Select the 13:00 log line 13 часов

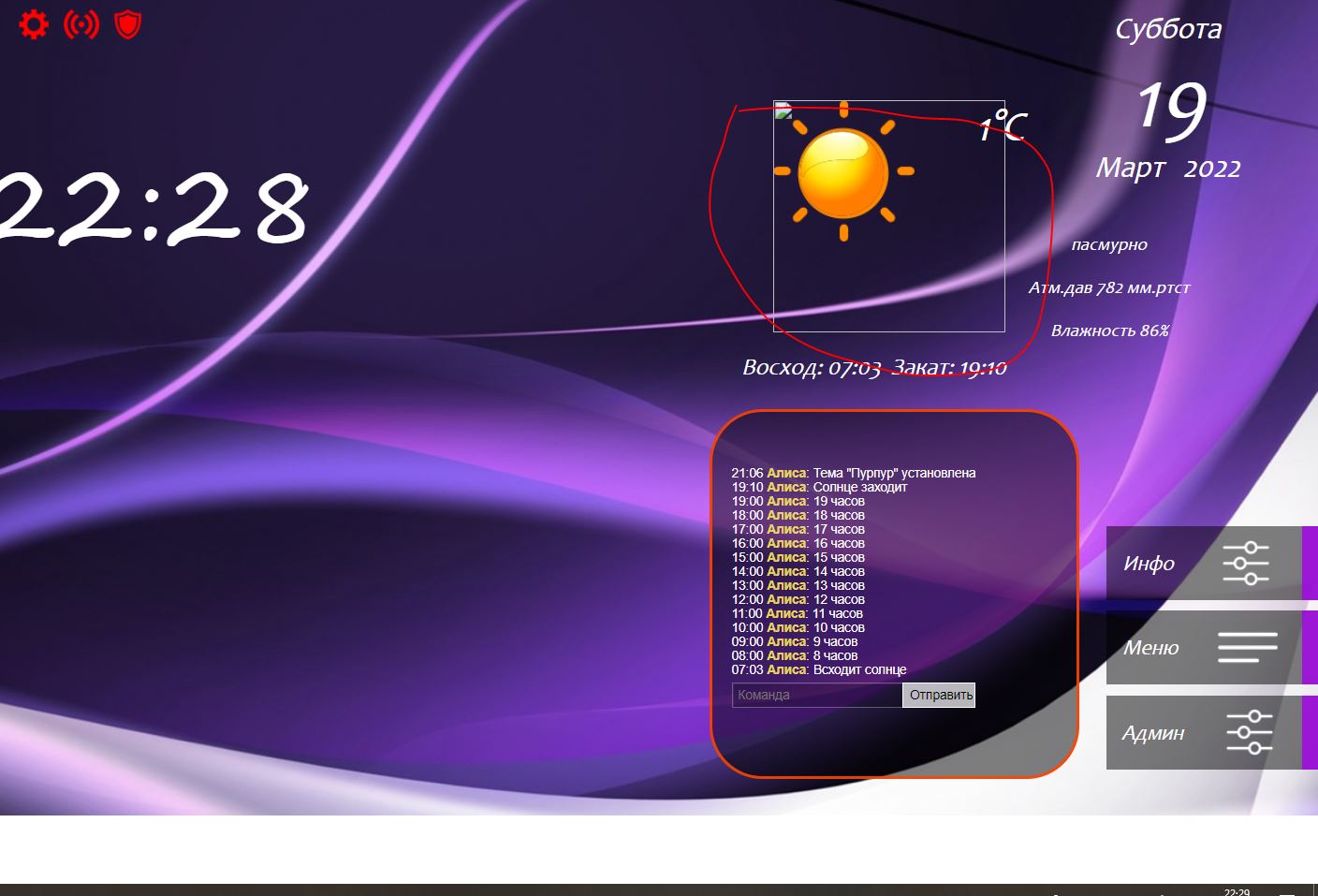(x=798, y=585)
